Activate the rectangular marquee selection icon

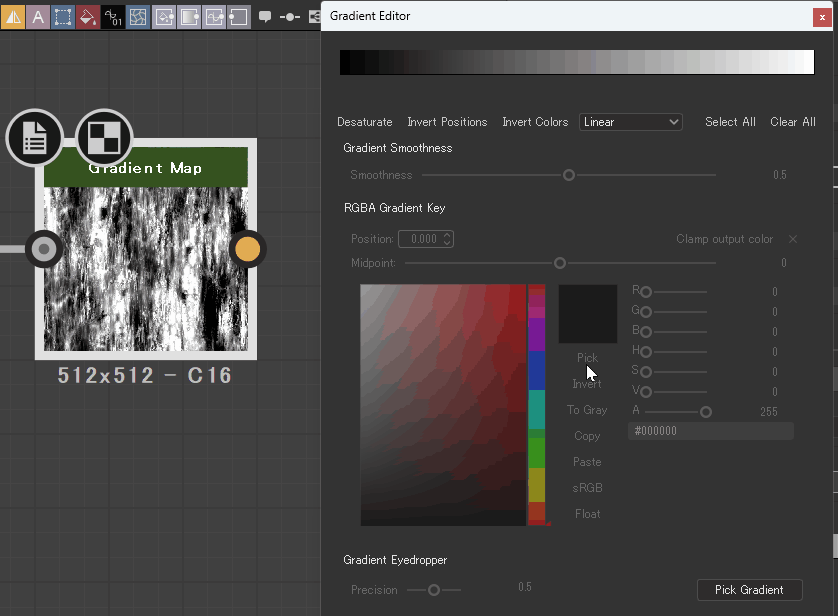pyautogui.click(x=62, y=17)
